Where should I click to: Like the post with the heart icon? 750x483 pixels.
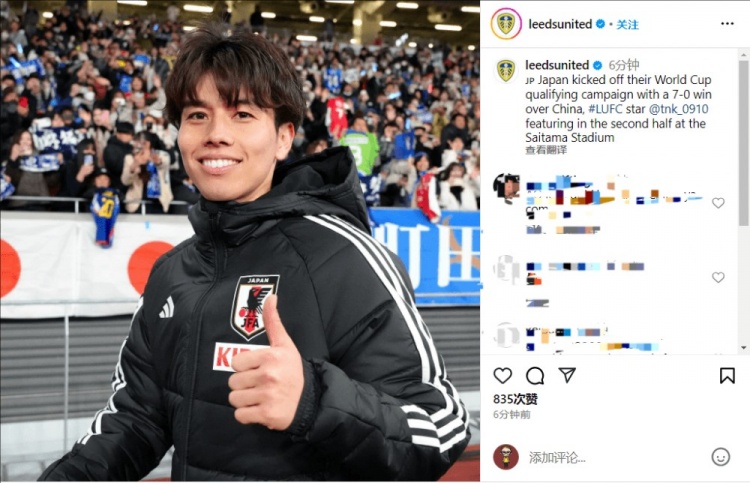(502, 375)
